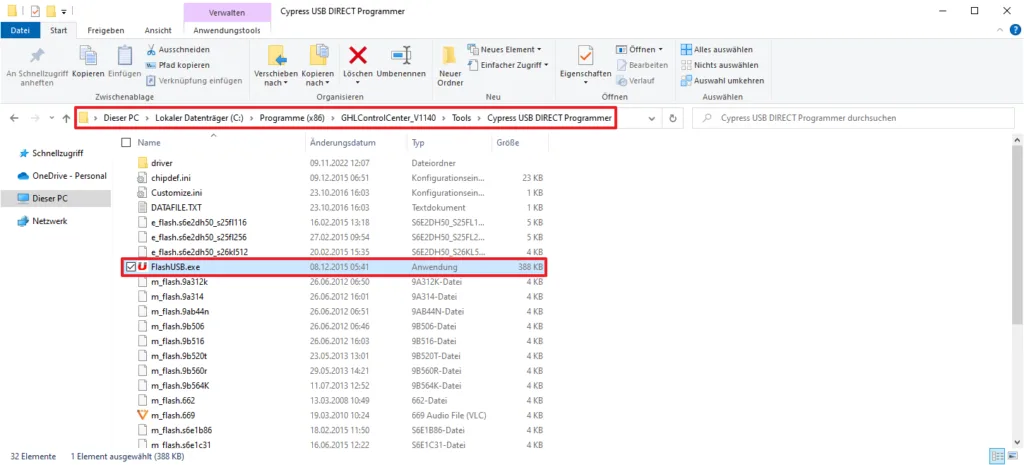Click the Bearbeiten button
This screenshot has height=465, width=1024.
point(642,65)
